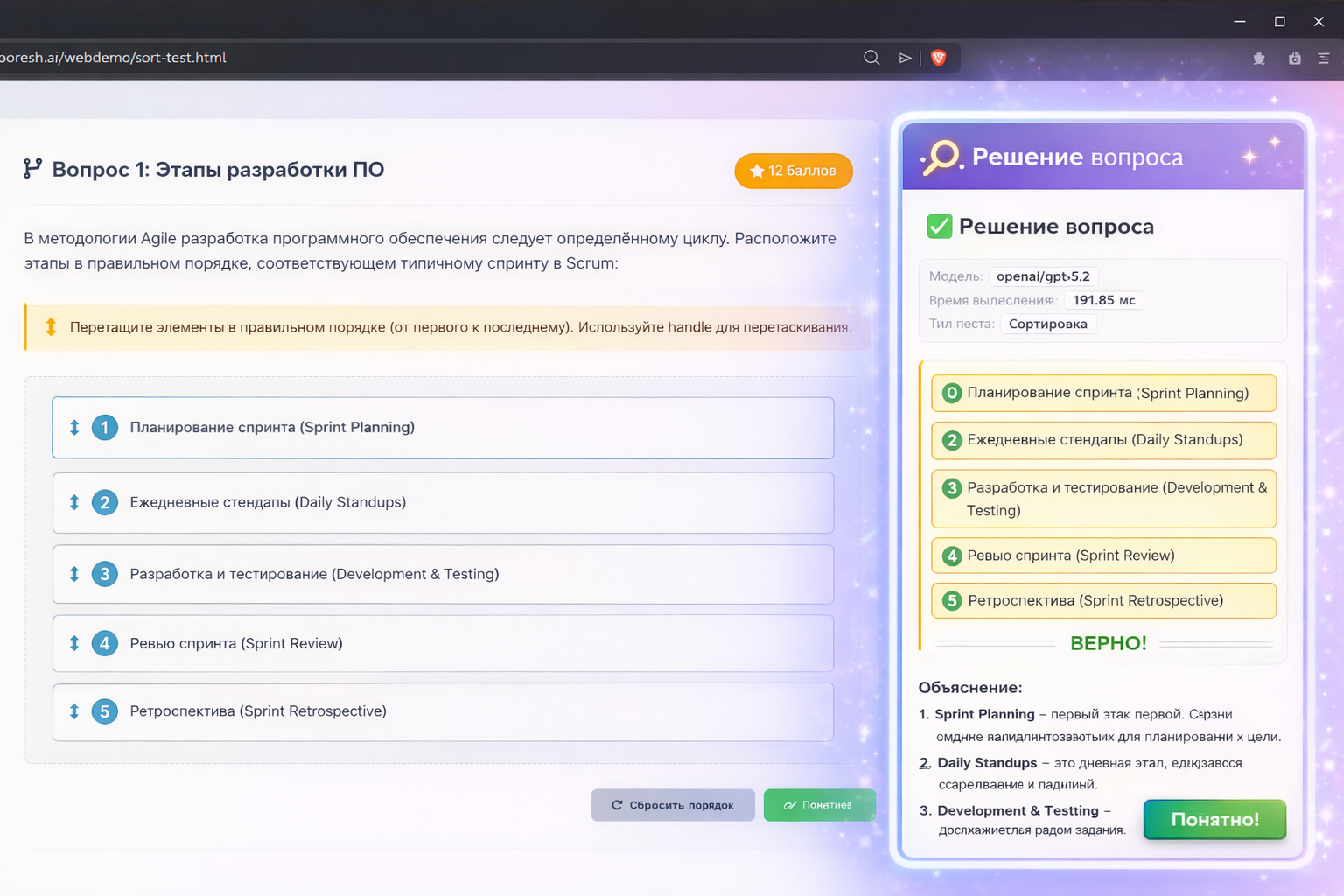Click the green checkmark beside Решение вопроса
This screenshot has width=1344, height=896.
point(938,226)
